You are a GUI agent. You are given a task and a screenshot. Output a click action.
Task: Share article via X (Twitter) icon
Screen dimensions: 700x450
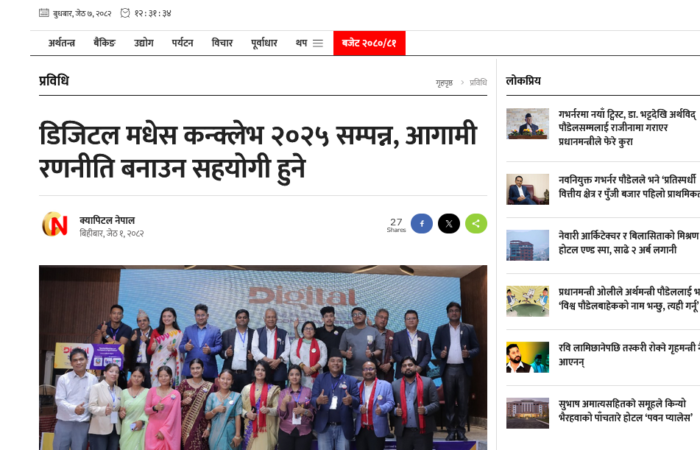tap(449, 224)
